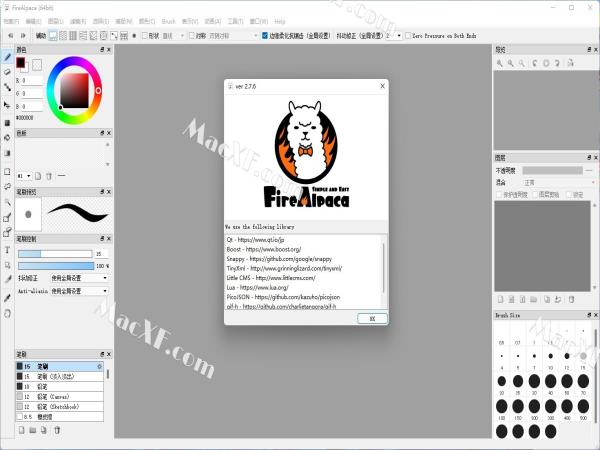Enable Zero Pressure on Both Ends
The height and width of the screenshot is (450, 600).
point(408,36)
